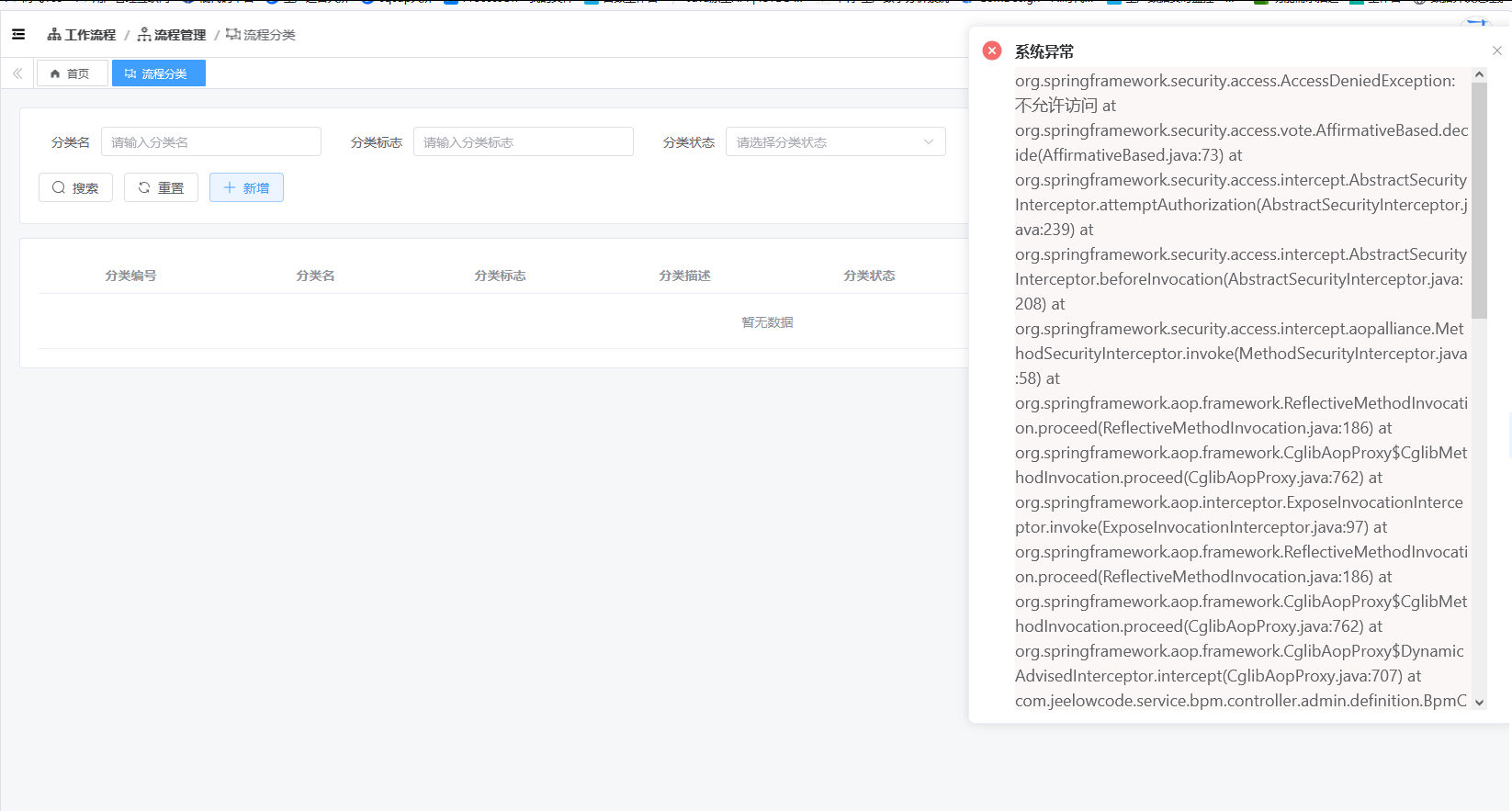
Task: Click the red error icon in the notification
Action: coord(992,51)
